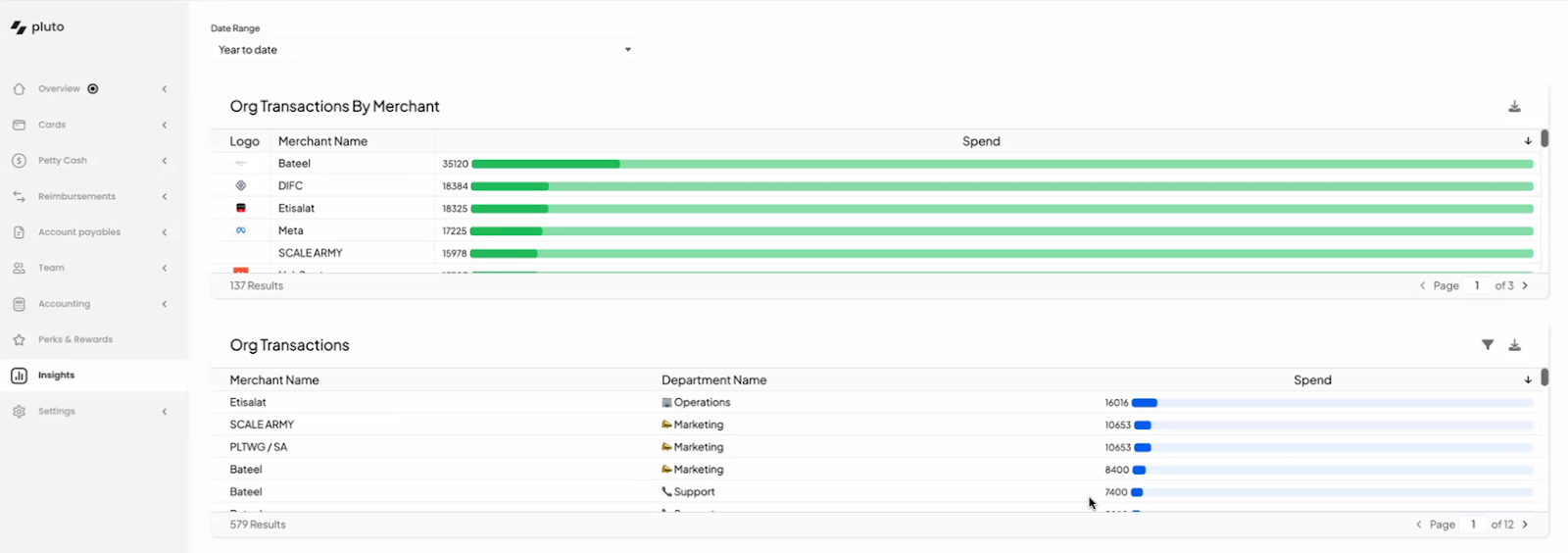This screenshot has height=553, width=1568.
Task: Select the PLTWG / SA transaction row
Action: [875, 447]
